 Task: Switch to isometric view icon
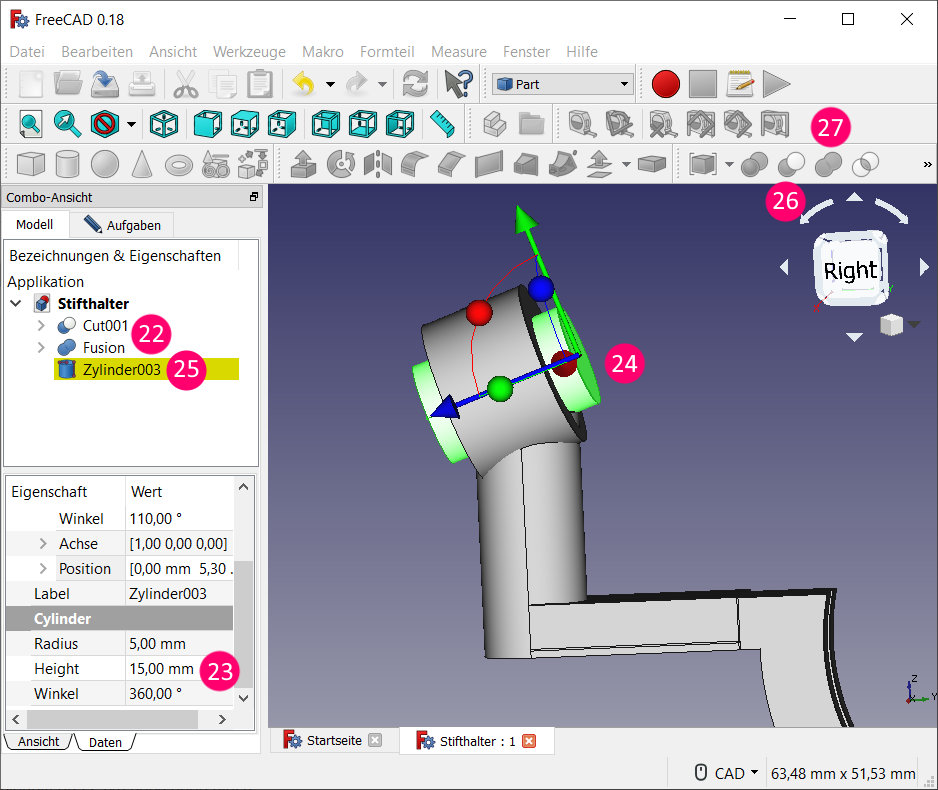[163, 124]
